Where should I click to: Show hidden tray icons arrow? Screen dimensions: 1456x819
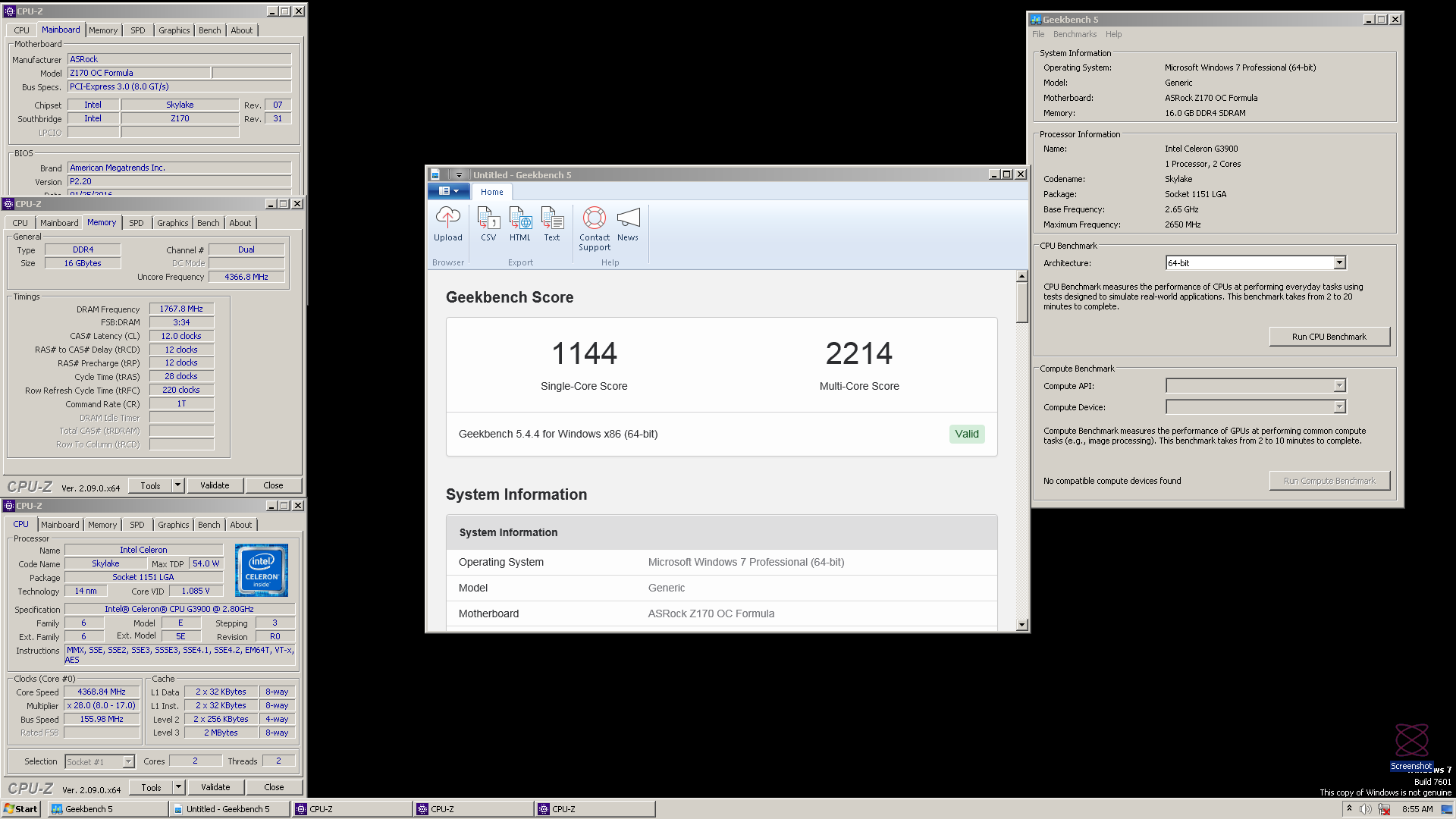tap(1349, 809)
